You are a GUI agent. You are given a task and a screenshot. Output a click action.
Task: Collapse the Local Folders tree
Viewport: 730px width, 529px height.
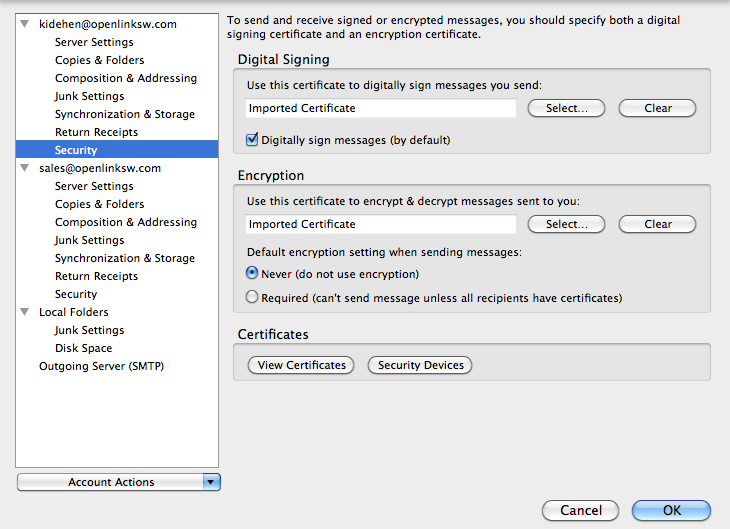coord(25,312)
